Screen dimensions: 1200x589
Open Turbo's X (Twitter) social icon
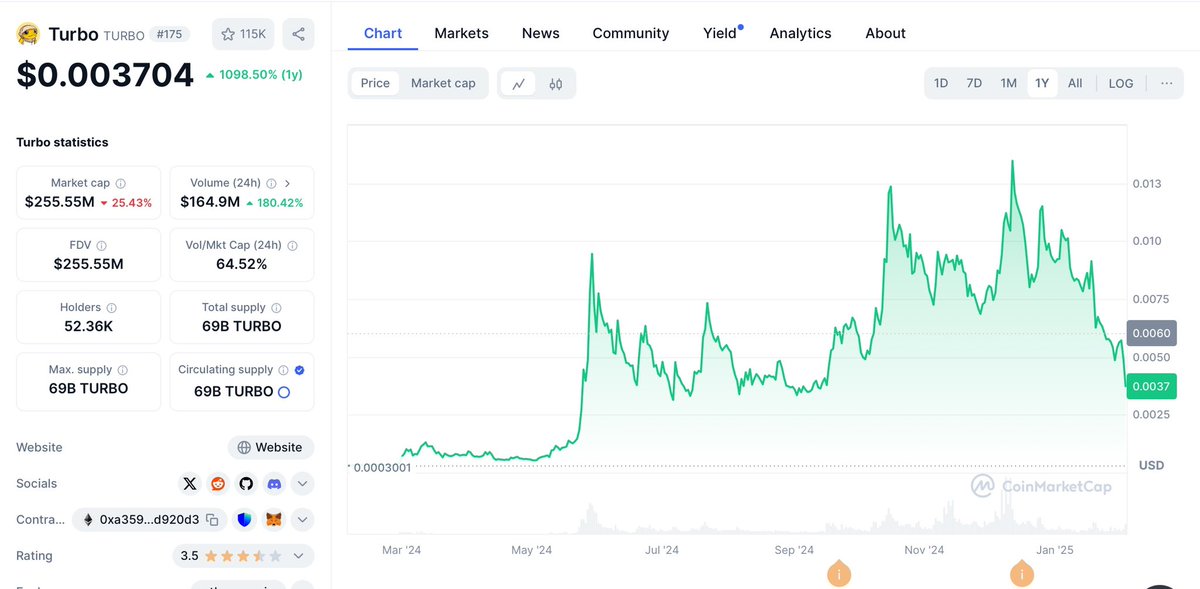pyautogui.click(x=190, y=484)
